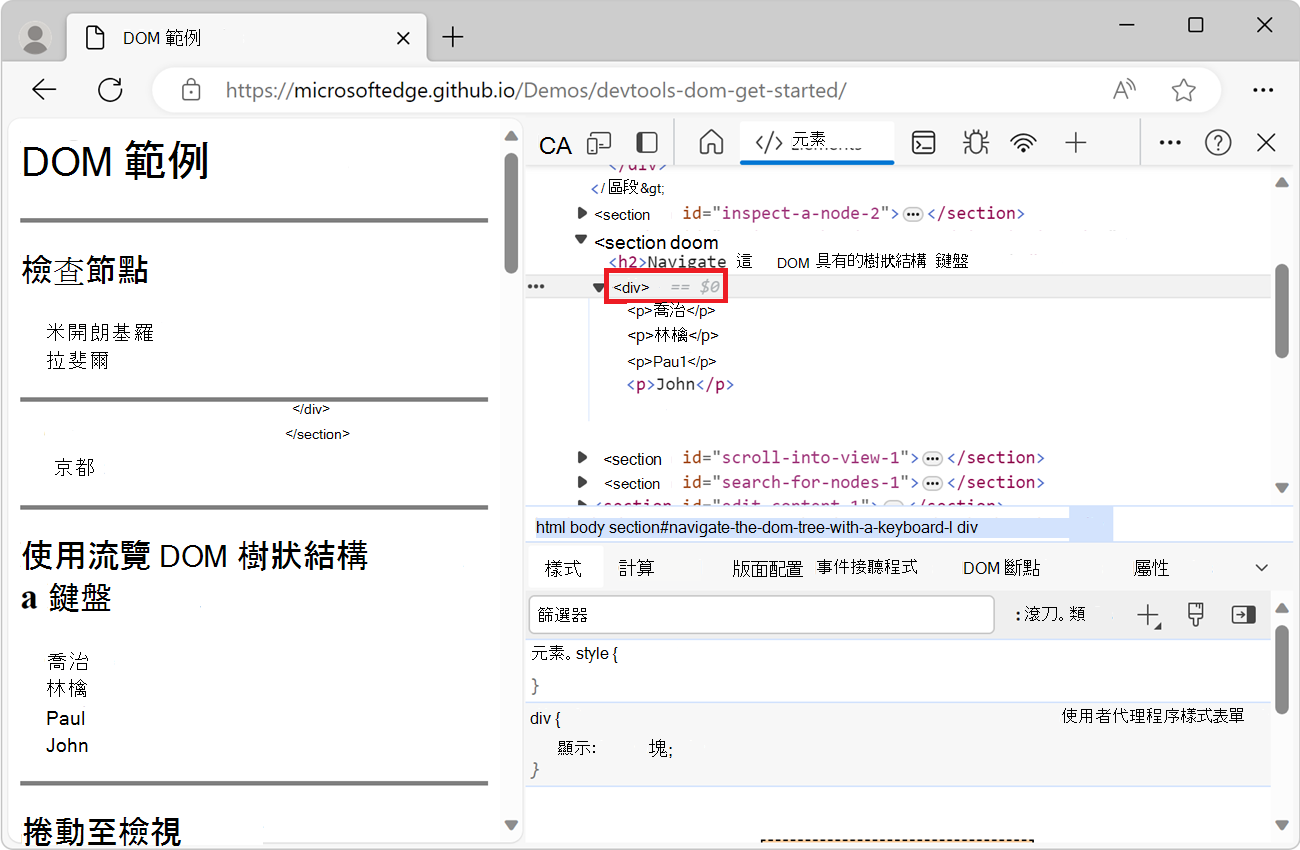
Task: Toggle the element state and class options
Action: point(1050,615)
